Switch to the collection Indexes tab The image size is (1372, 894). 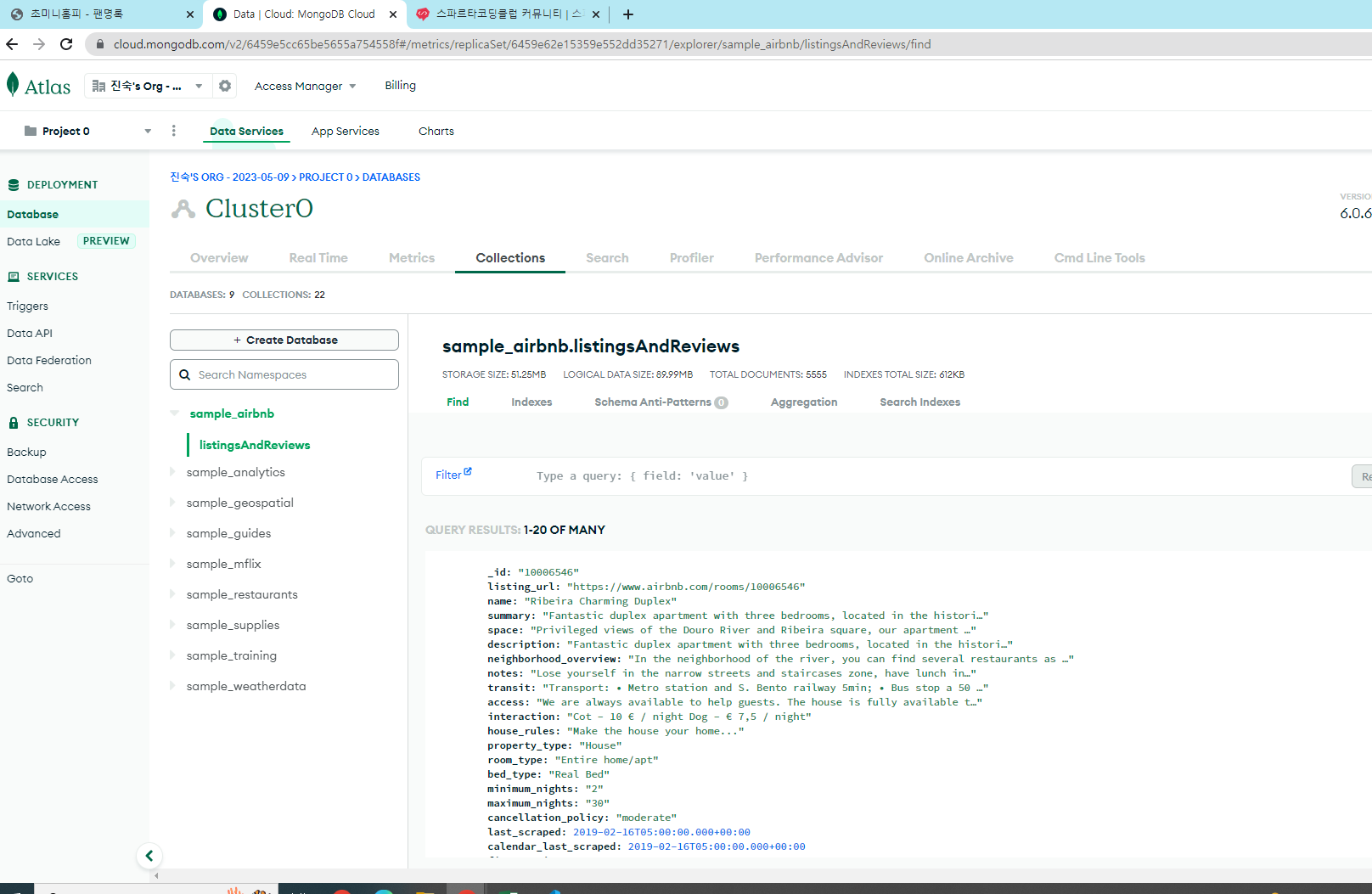click(x=531, y=402)
